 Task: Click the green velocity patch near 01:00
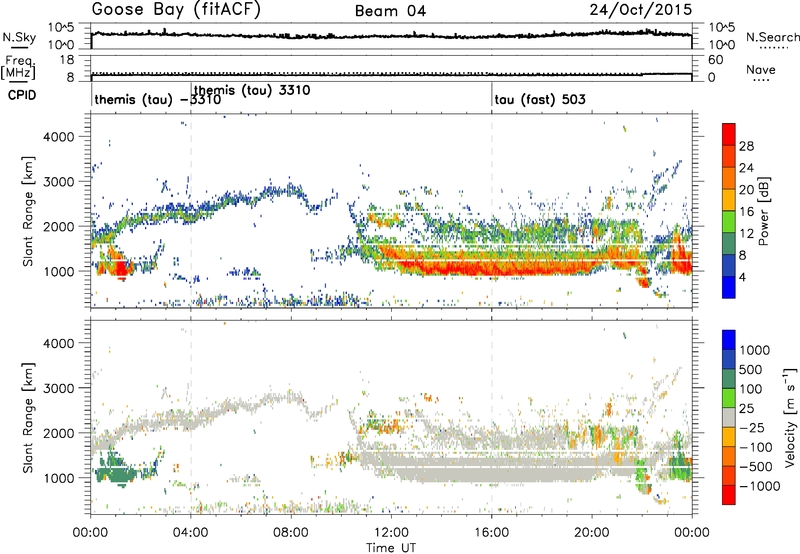point(115,471)
